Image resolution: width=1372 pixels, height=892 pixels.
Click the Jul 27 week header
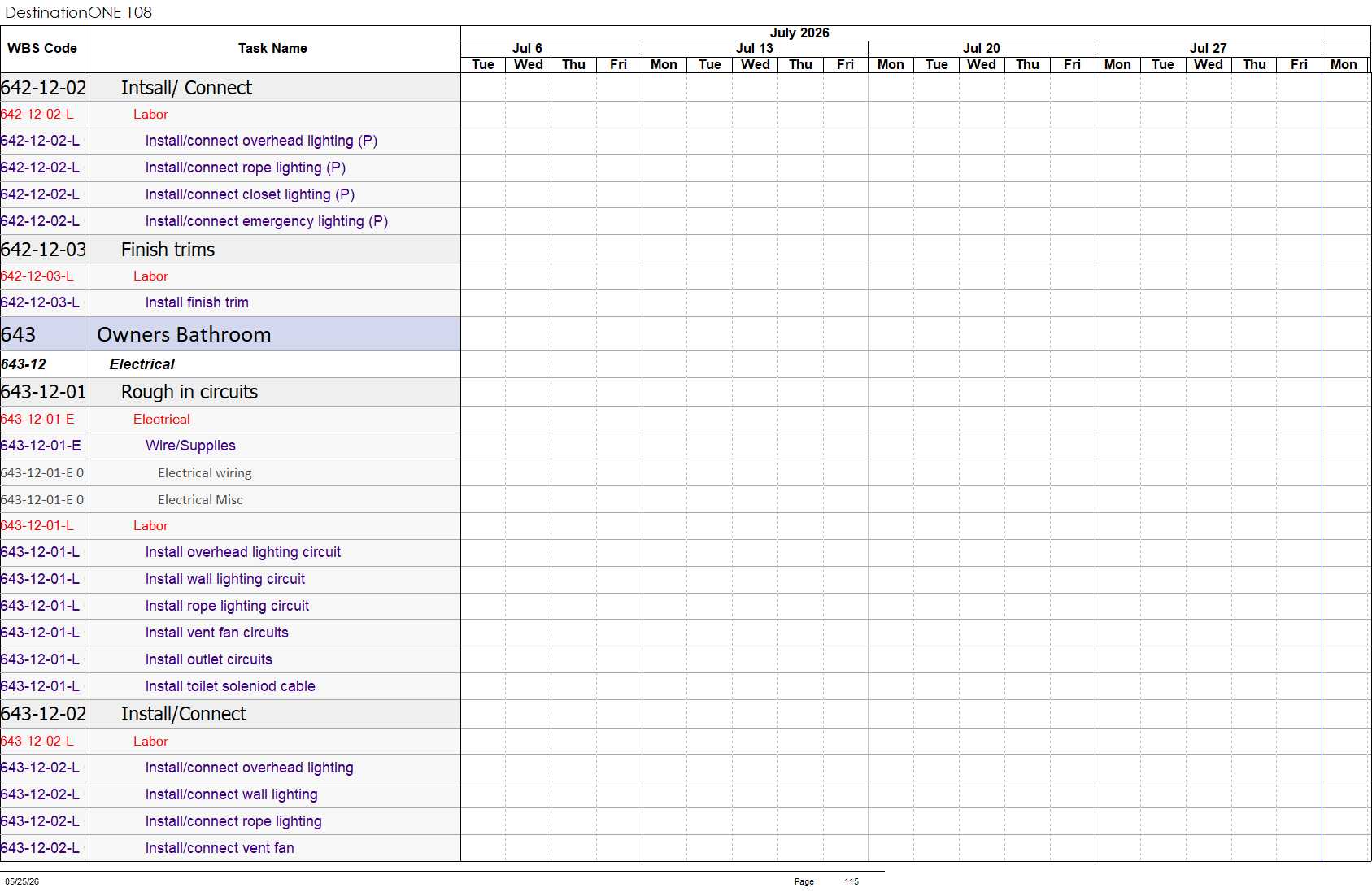coord(1208,48)
